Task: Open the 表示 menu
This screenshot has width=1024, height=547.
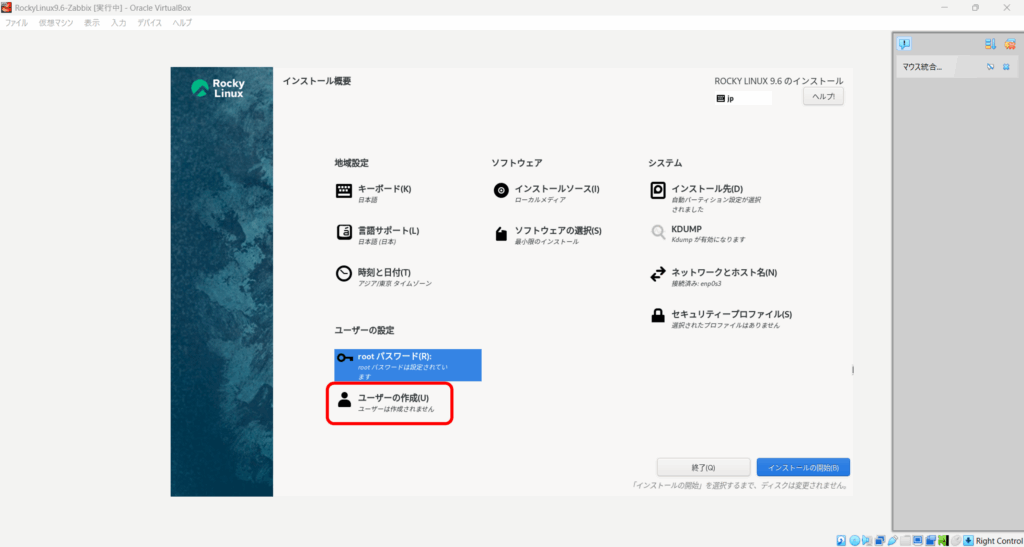Action: pyautogui.click(x=92, y=23)
